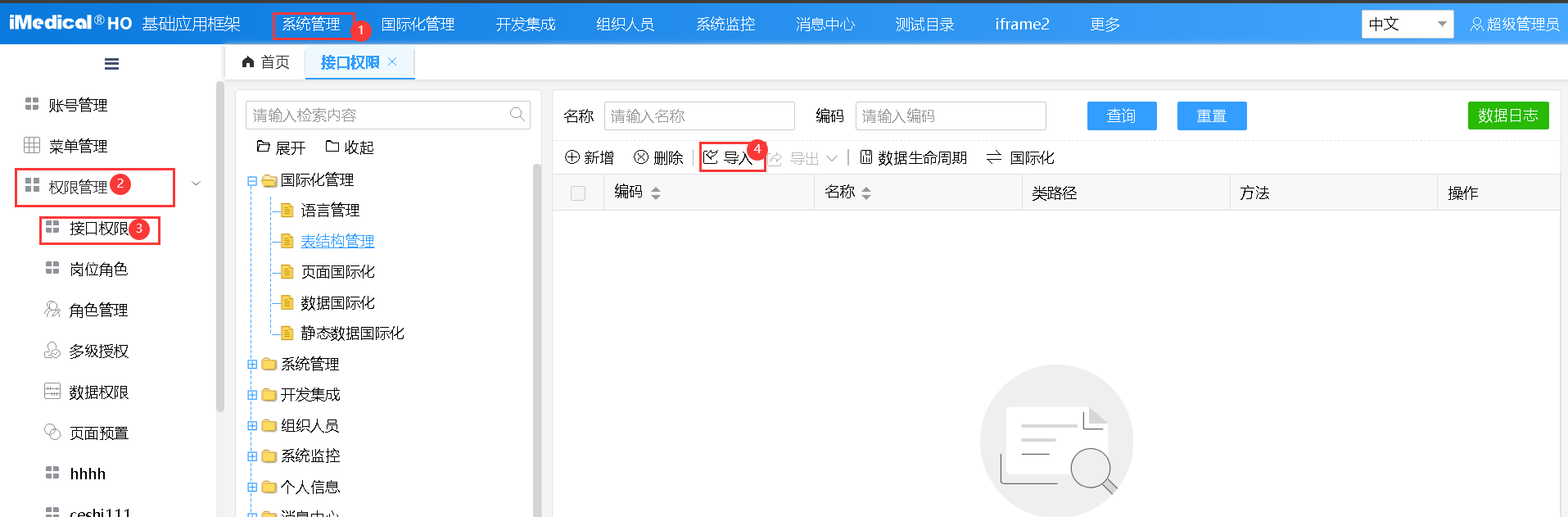Select 个人信息 tree folder label
The image size is (1568, 517).
coord(310,487)
